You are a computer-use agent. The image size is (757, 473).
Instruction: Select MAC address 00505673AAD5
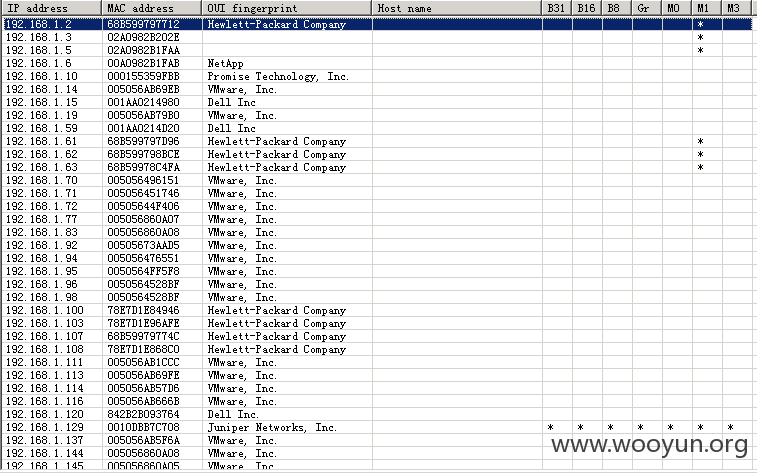click(x=143, y=246)
